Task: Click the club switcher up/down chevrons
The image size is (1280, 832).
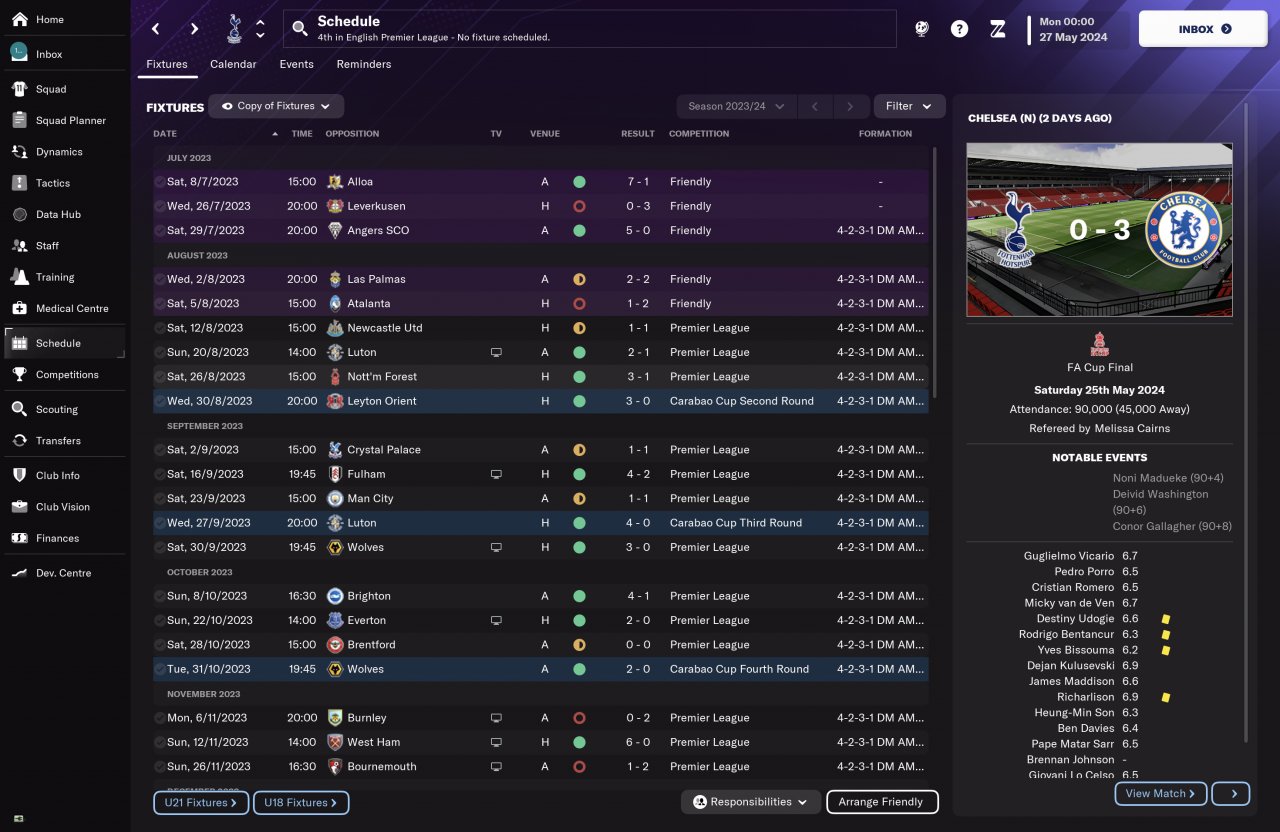Action: click(x=261, y=29)
